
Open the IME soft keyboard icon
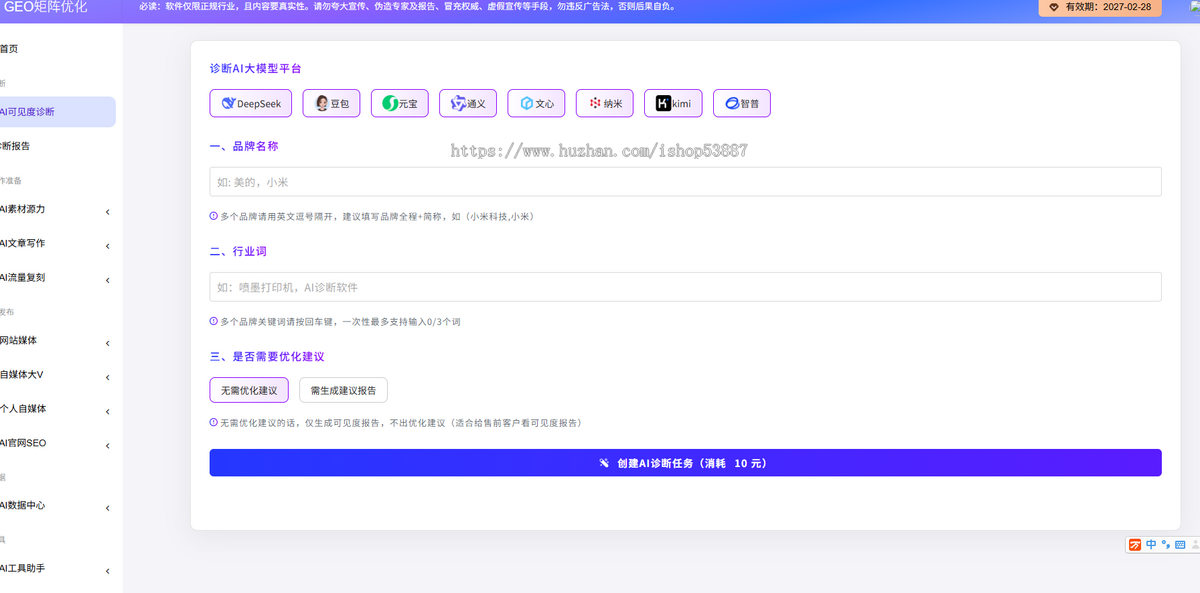1180,545
